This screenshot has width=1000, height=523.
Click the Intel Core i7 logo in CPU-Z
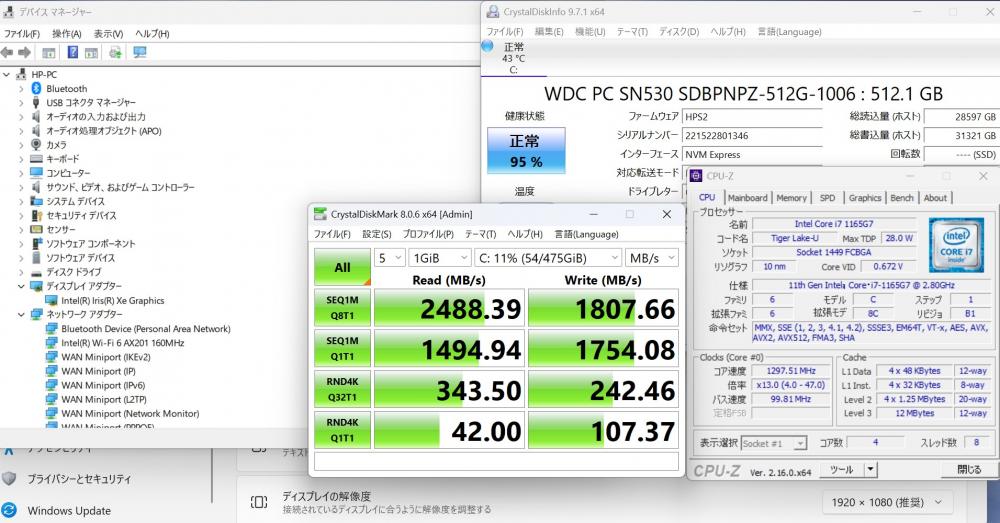(956, 245)
